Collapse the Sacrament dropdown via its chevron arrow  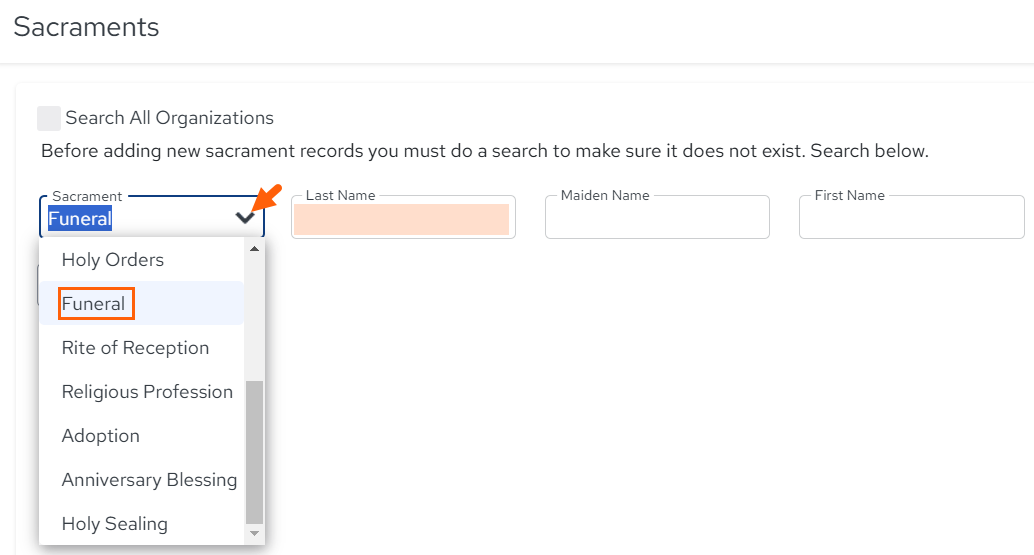pos(245,218)
